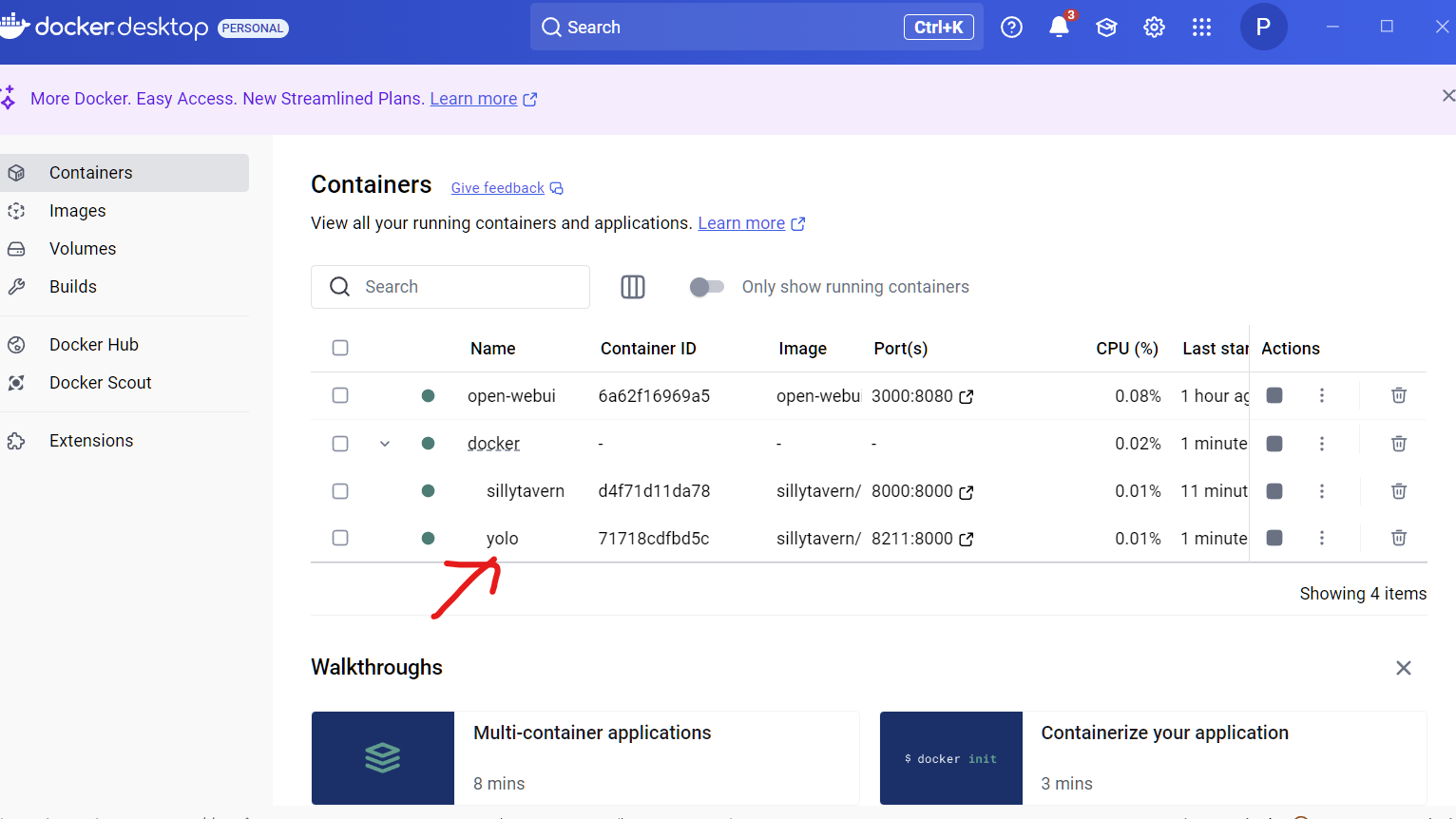
Task: Click the Give feedback link
Action: pyautogui.click(x=498, y=188)
